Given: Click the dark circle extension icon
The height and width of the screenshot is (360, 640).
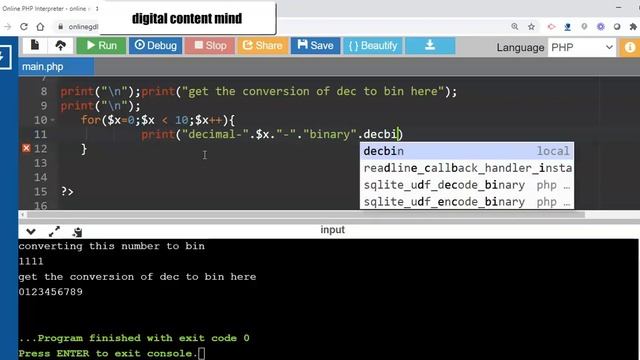Looking at the screenshot, I should tap(617, 27).
